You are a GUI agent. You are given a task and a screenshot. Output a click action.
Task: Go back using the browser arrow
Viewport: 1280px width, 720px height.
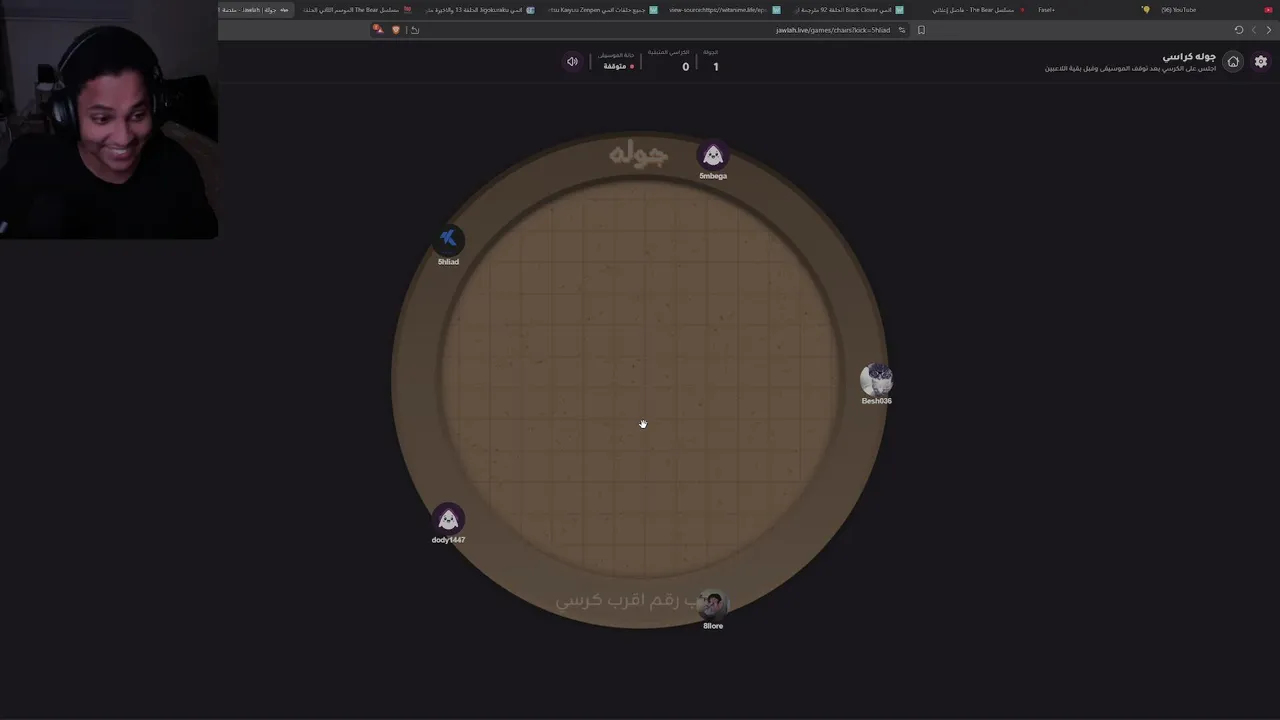click(1267, 30)
